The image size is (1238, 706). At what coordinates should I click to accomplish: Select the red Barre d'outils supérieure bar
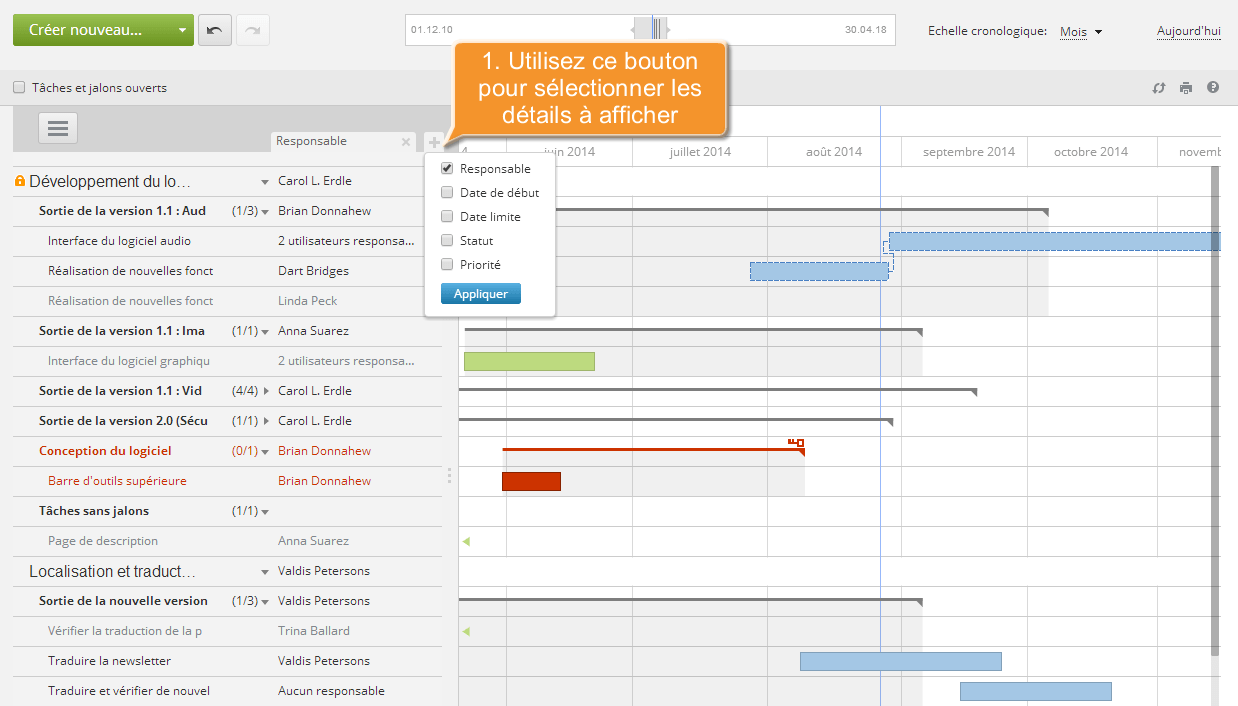click(x=531, y=481)
